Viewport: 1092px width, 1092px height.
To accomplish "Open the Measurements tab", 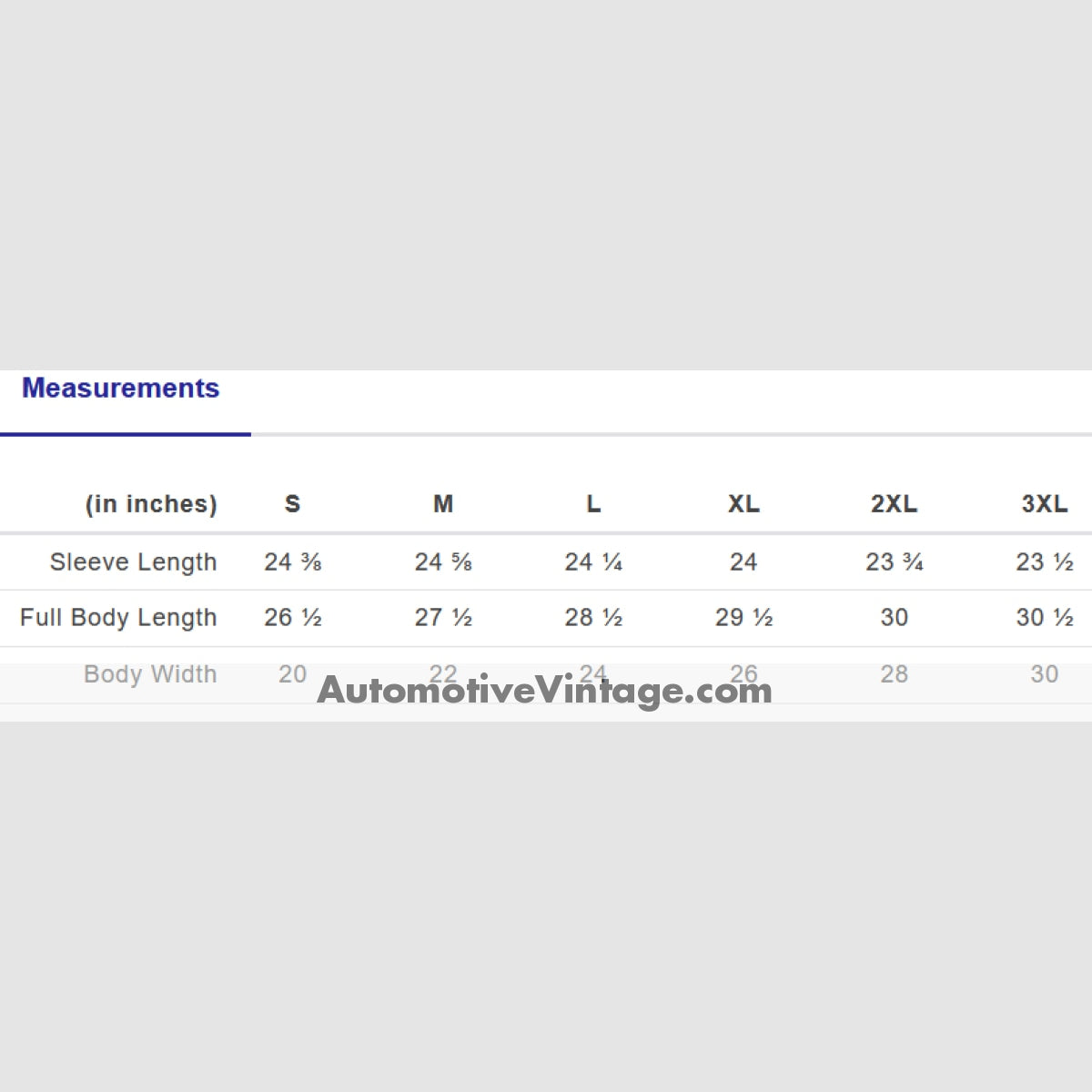I will 121,389.
